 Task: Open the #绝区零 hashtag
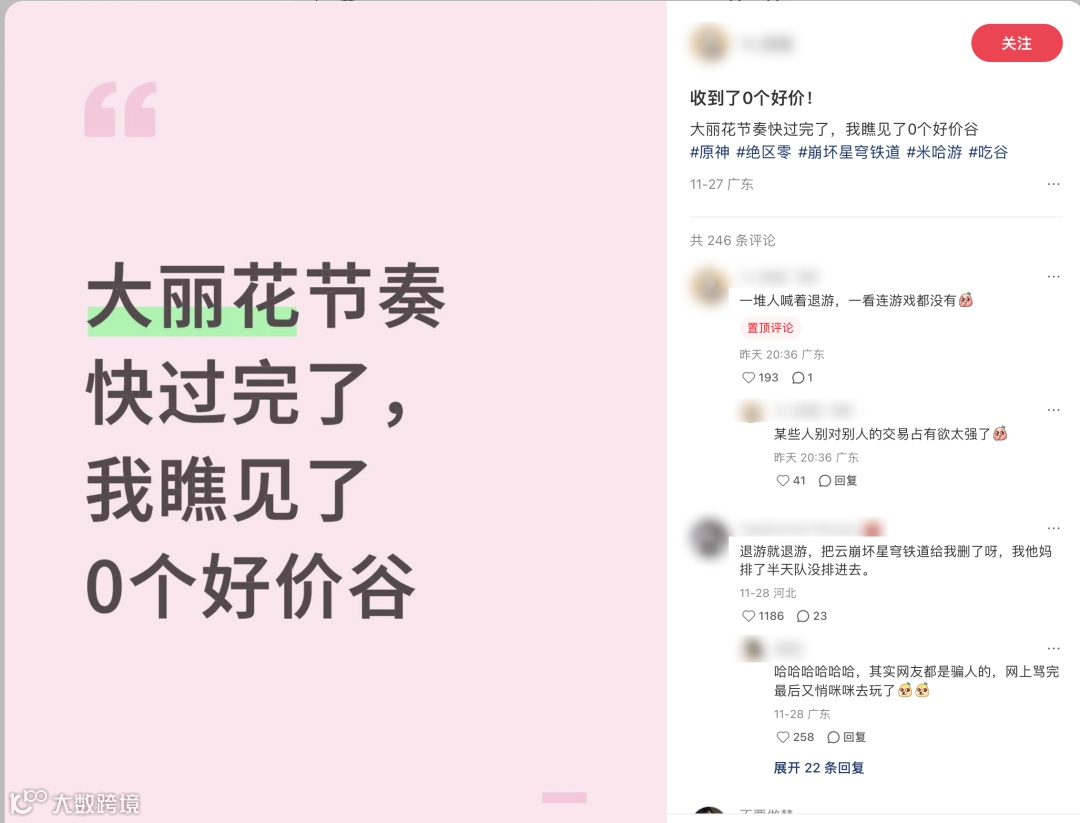tap(763, 152)
